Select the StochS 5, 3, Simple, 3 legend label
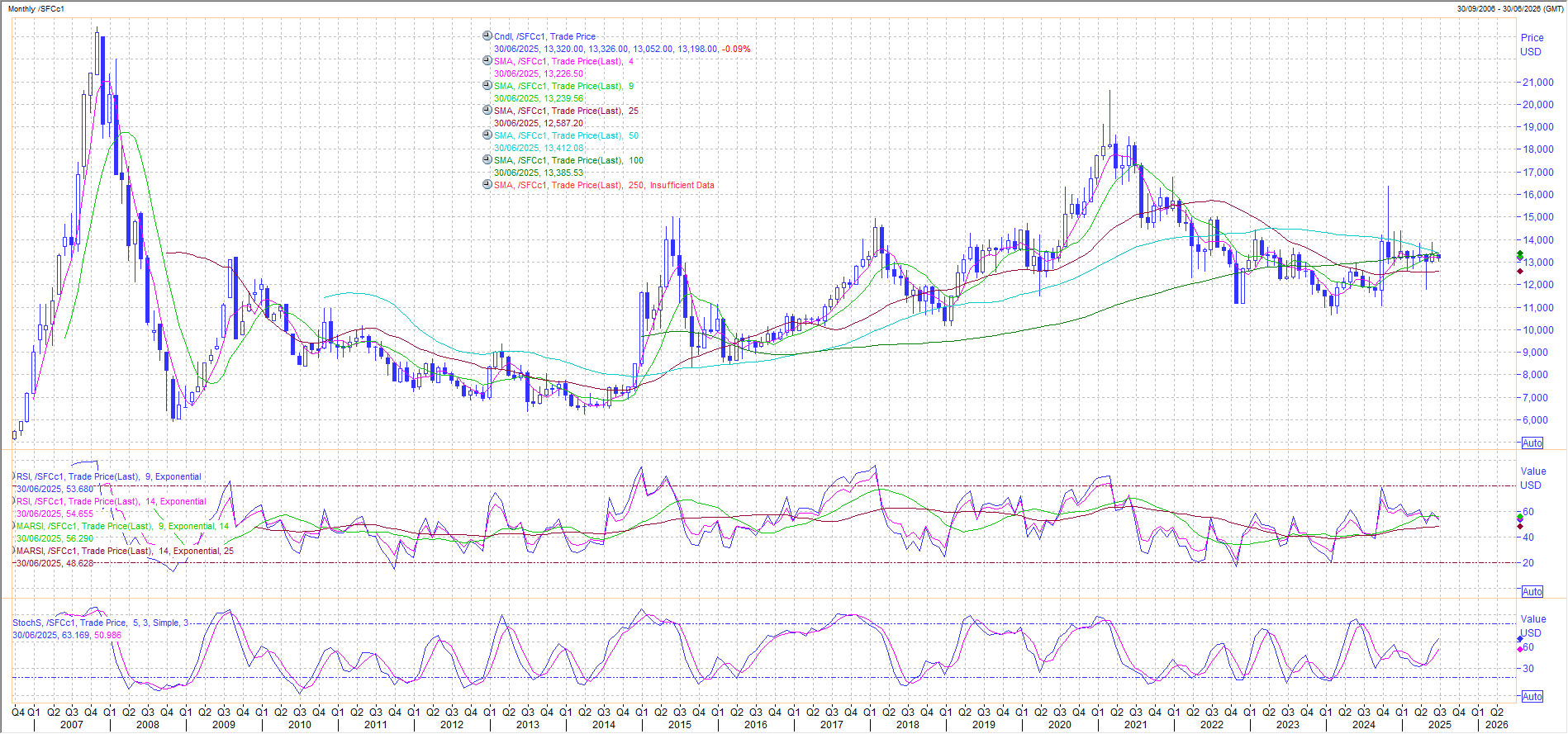 tap(100, 623)
